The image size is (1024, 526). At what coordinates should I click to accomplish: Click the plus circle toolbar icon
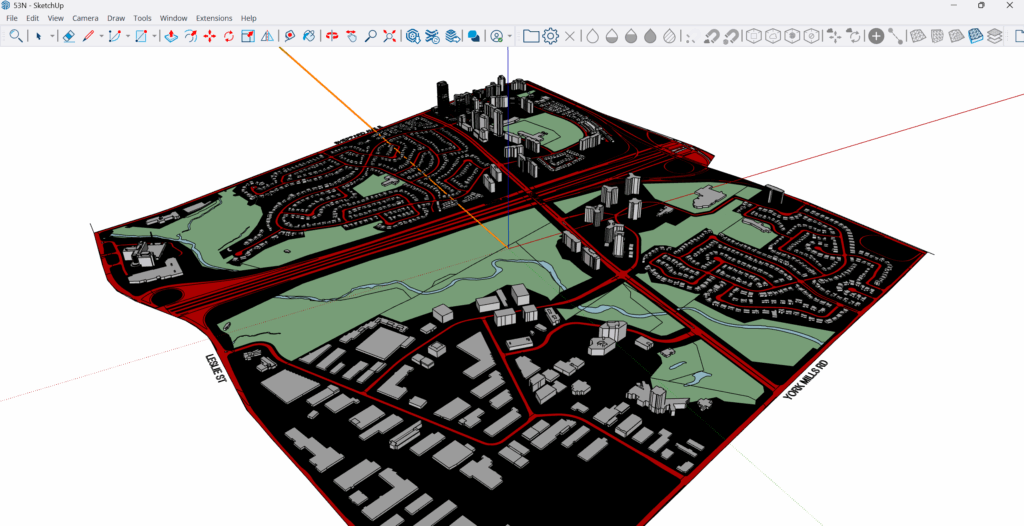[876, 36]
